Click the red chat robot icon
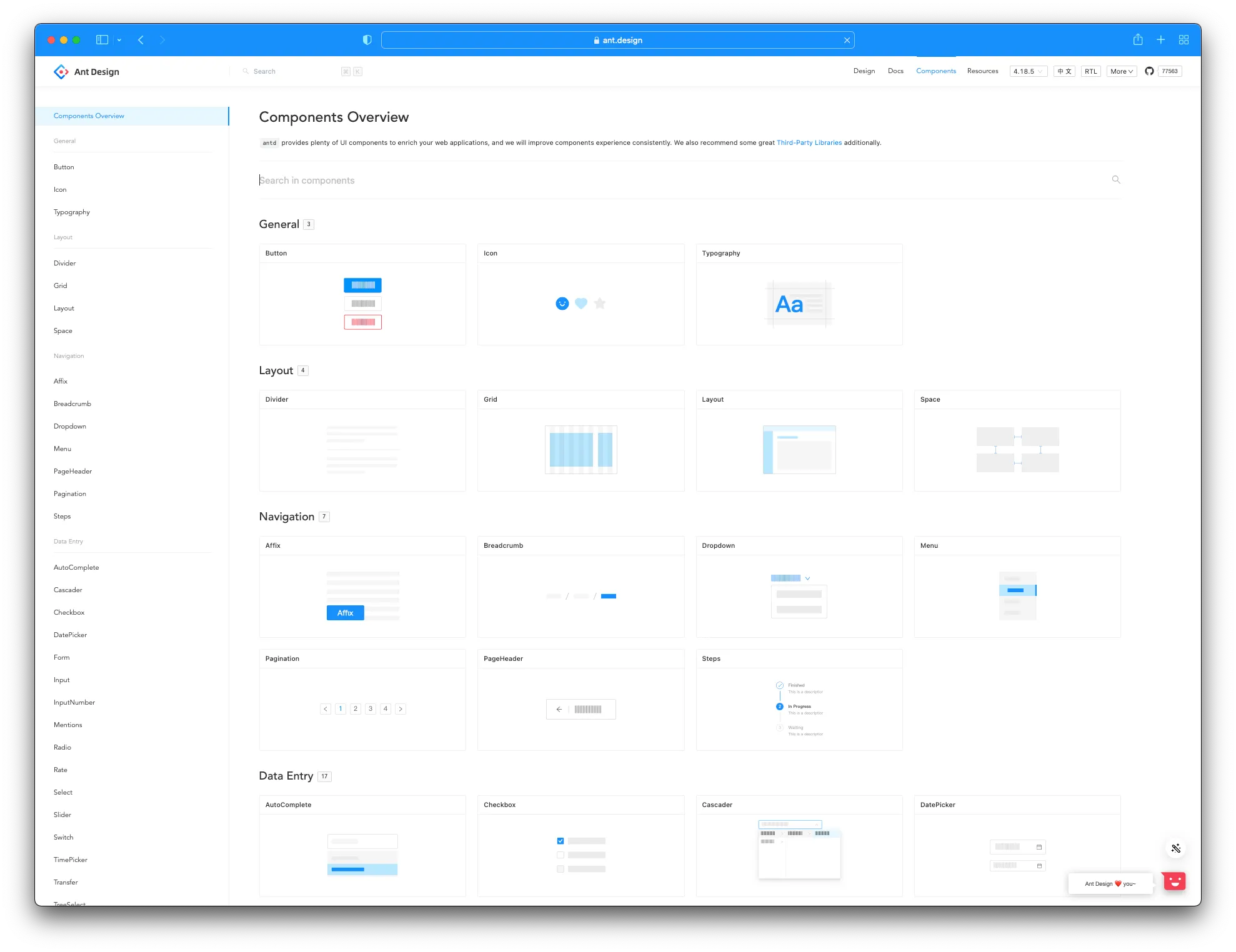This screenshot has width=1236, height=952. (x=1175, y=881)
